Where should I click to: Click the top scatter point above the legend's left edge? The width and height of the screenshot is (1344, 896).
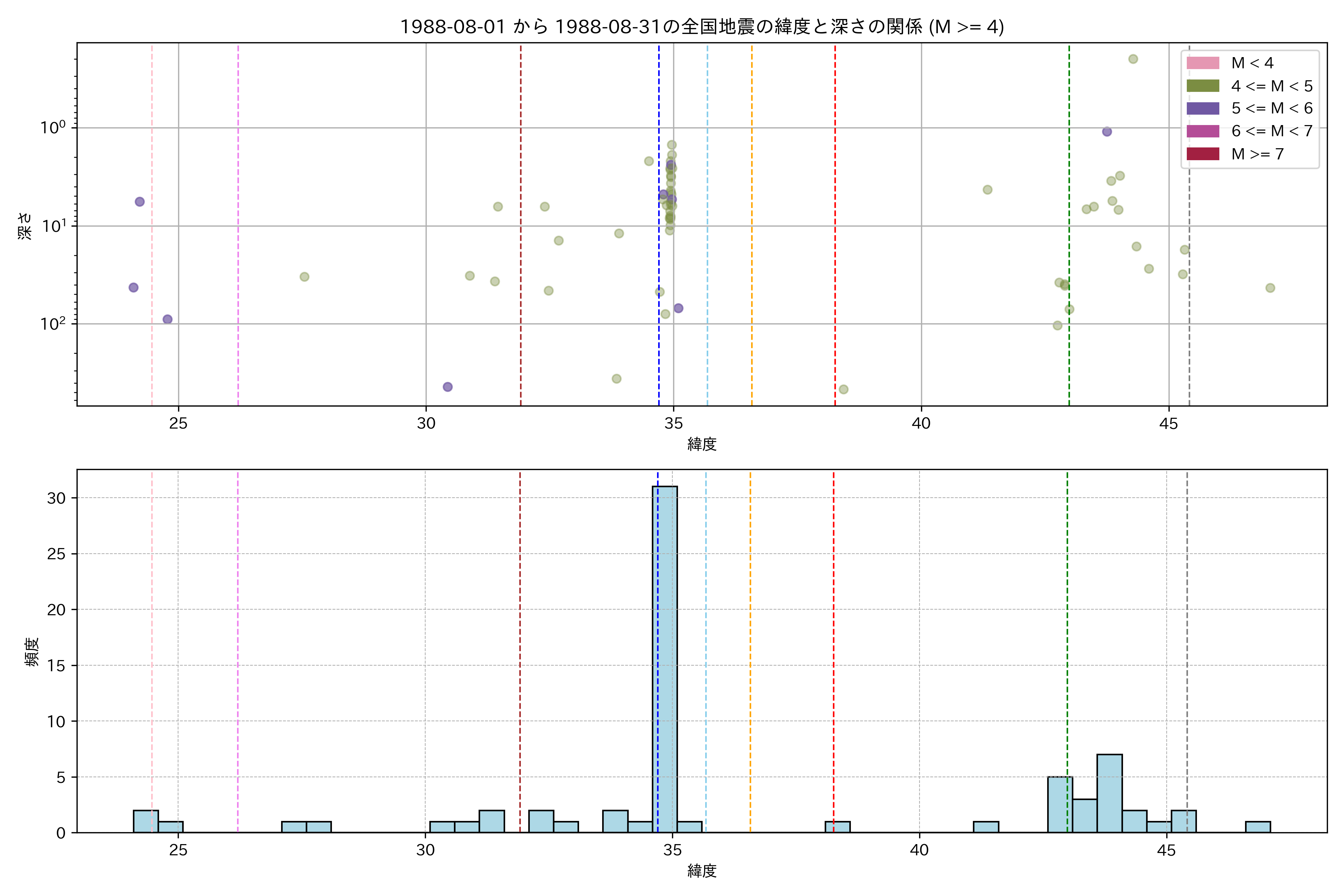click(1133, 59)
